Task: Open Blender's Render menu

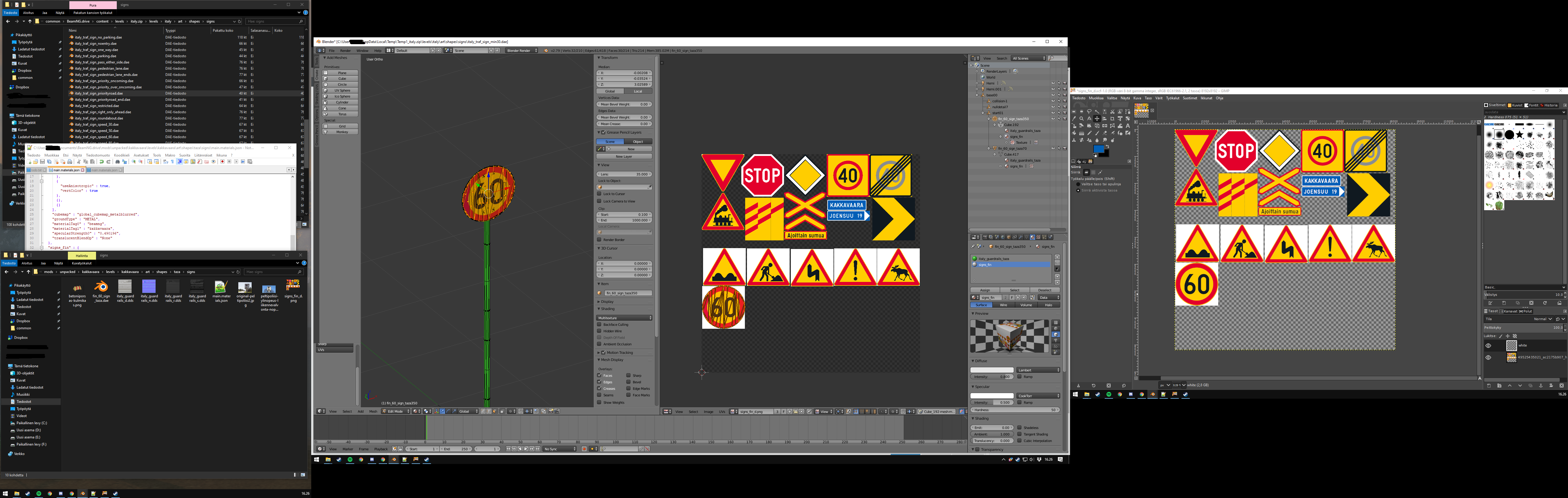Action: pos(346,50)
